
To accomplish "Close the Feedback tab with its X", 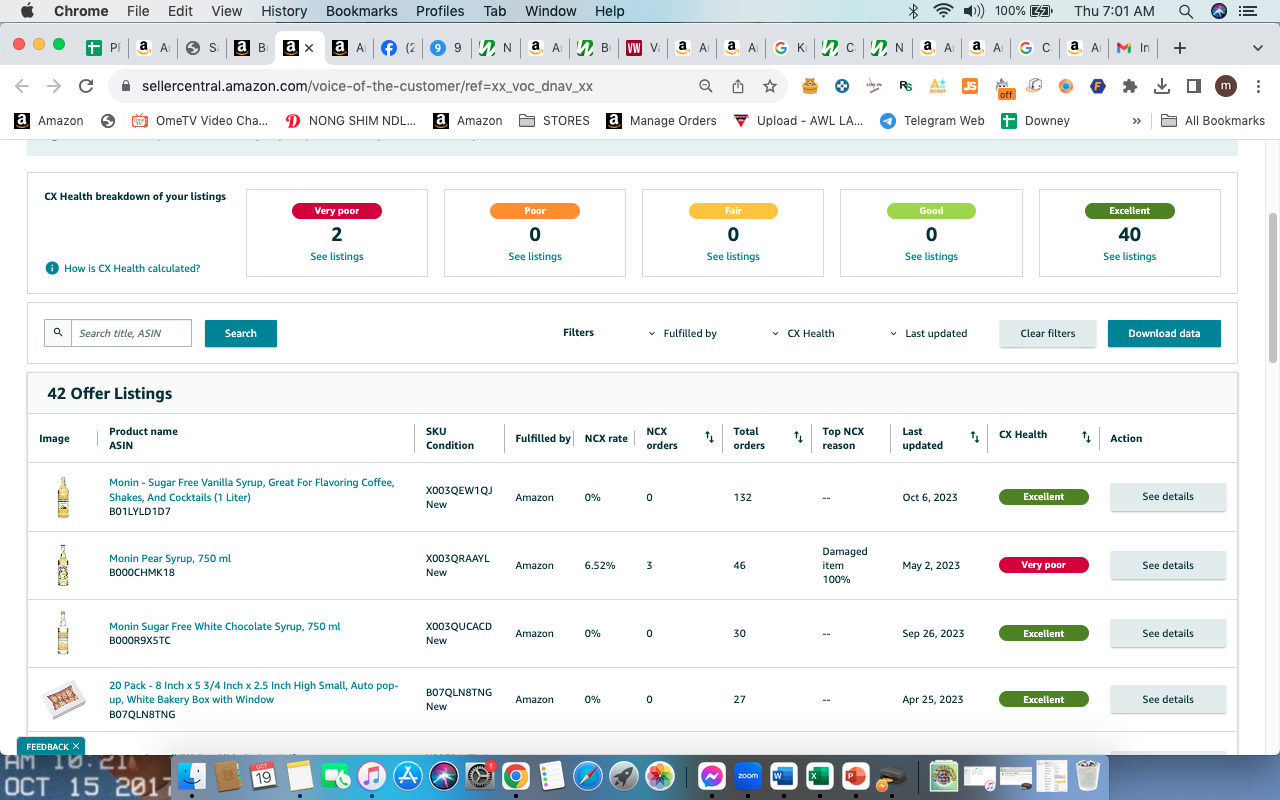I will pos(76,747).
